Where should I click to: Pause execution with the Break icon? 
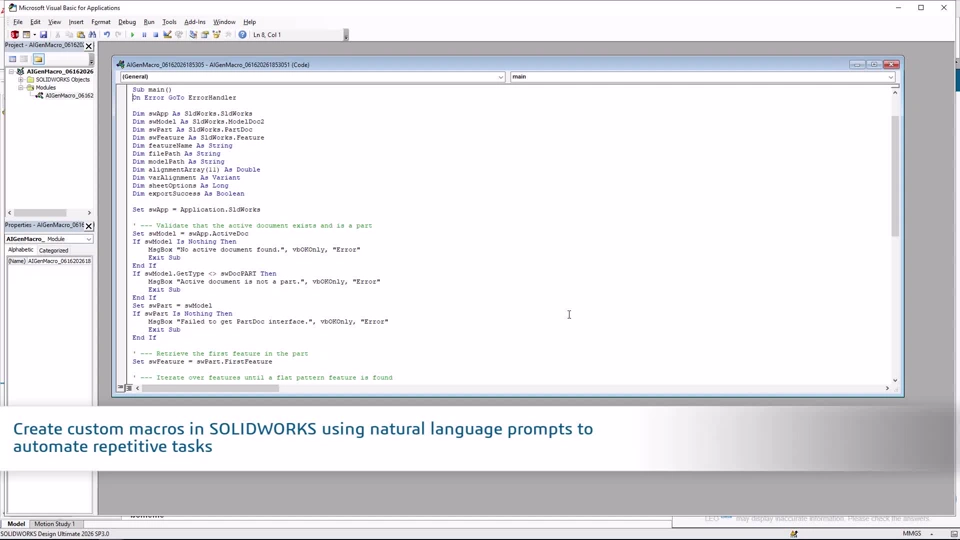tap(144, 35)
